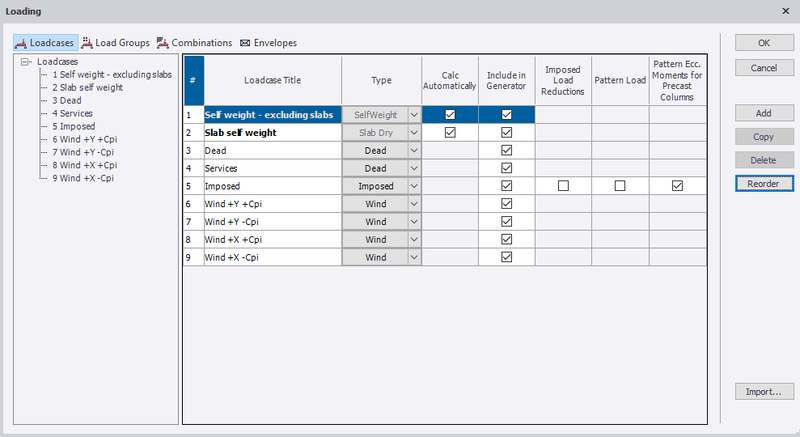Image resolution: width=800 pixels, height=437 pixels.
Task: Click the # column header cell
Action: [193, 80]
